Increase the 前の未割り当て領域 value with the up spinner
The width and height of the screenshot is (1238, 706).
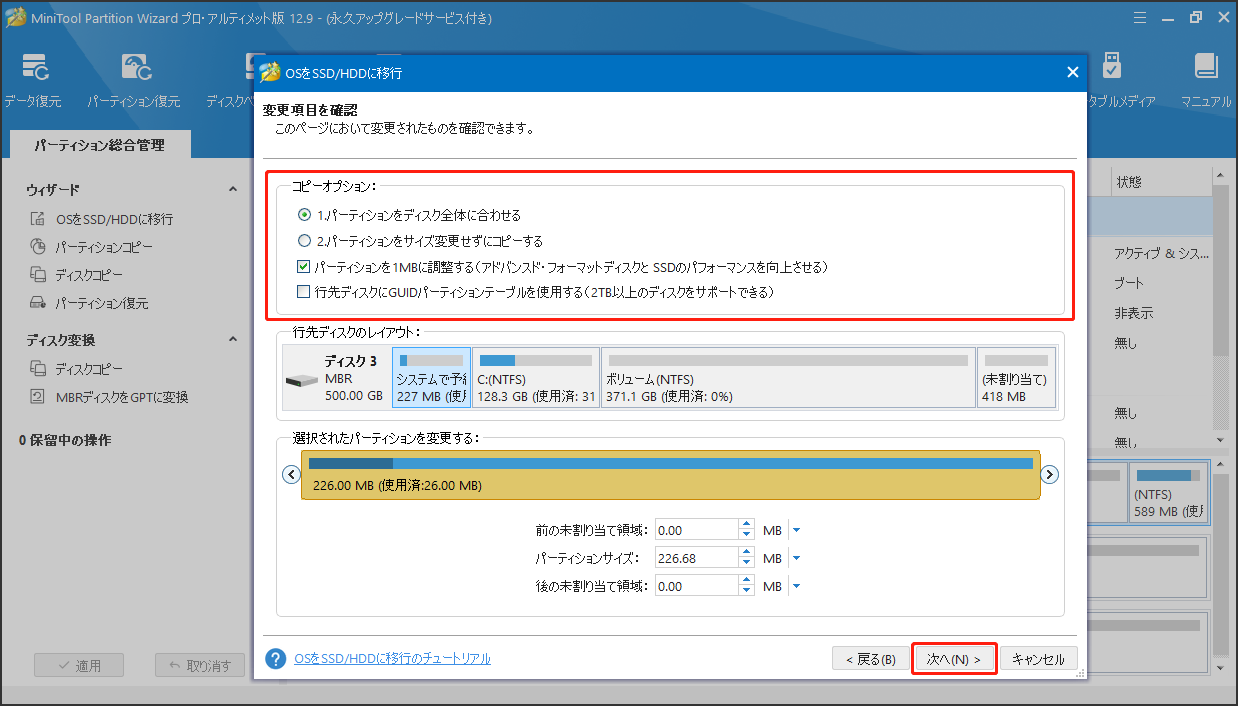[746, 525]
